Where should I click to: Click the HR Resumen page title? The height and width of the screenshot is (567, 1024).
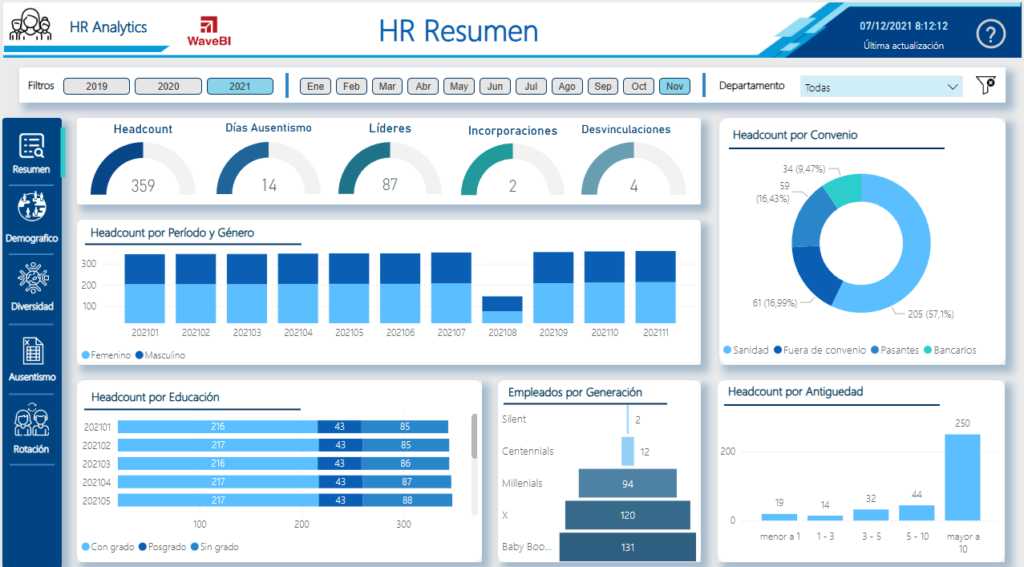pyautogui.click(x=458, y=31)
